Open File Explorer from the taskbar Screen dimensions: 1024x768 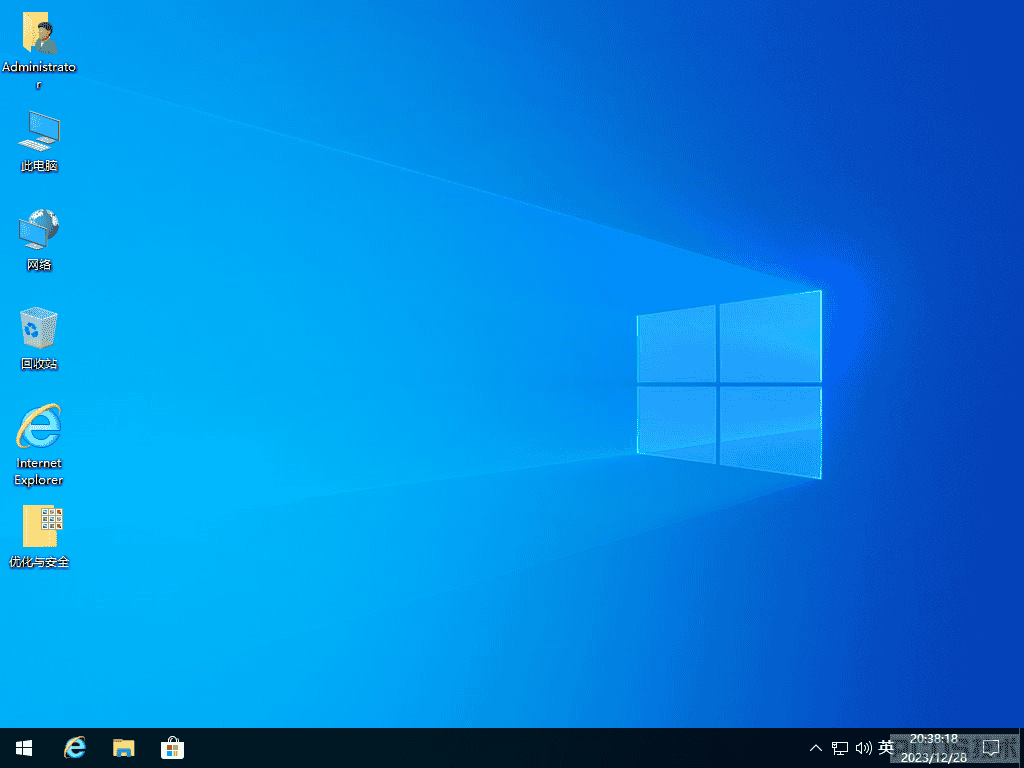pos(123,748)
